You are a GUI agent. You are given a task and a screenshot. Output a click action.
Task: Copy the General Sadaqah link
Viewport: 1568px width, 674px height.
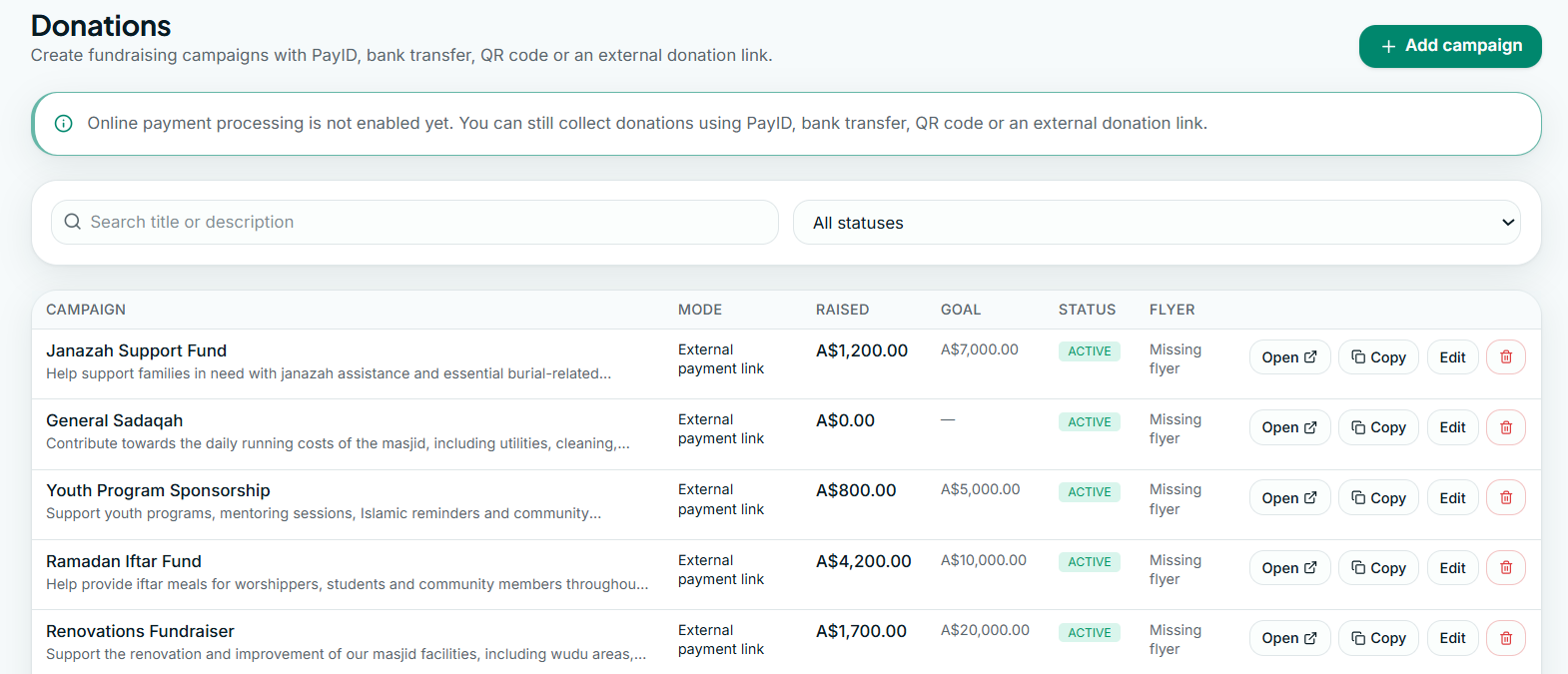1378,427
